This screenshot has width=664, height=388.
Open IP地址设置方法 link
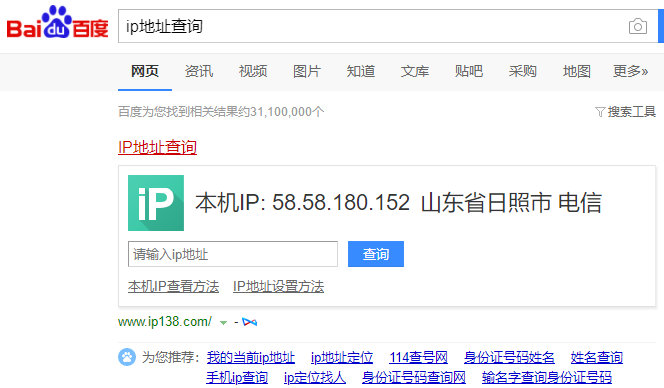[279, 287]
